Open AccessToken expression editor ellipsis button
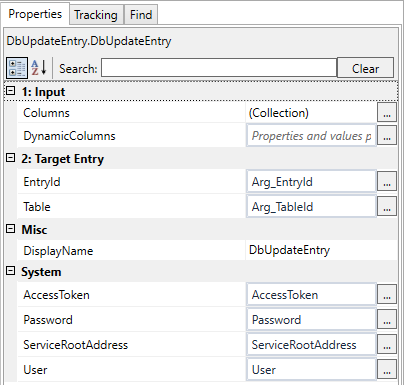 tap(387, 294)
